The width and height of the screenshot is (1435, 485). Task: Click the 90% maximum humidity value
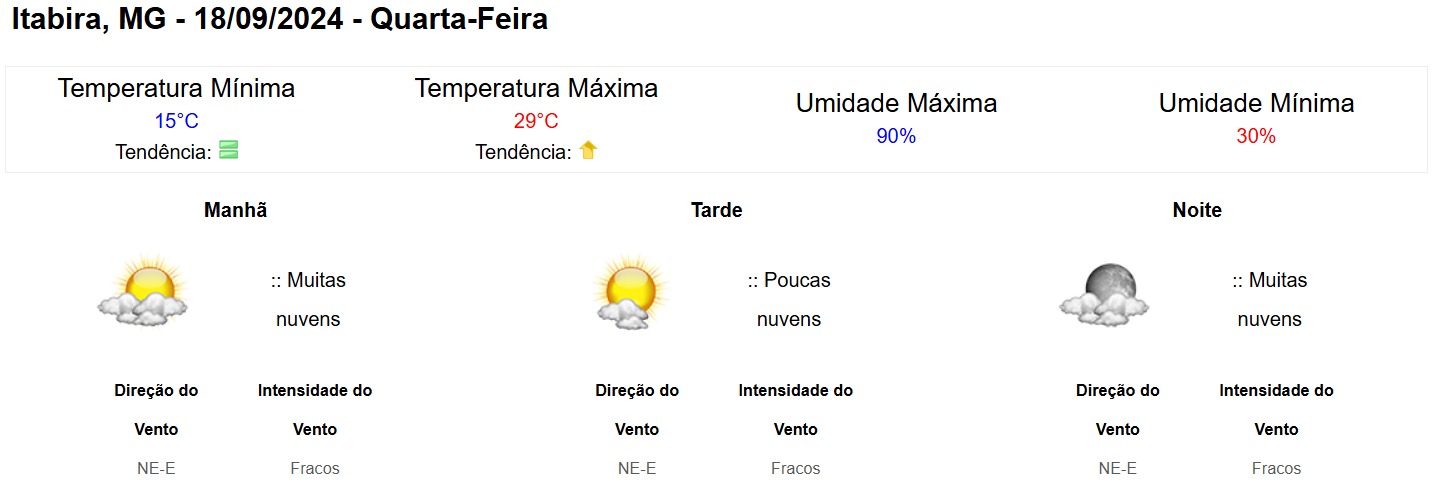click(896, 137)
